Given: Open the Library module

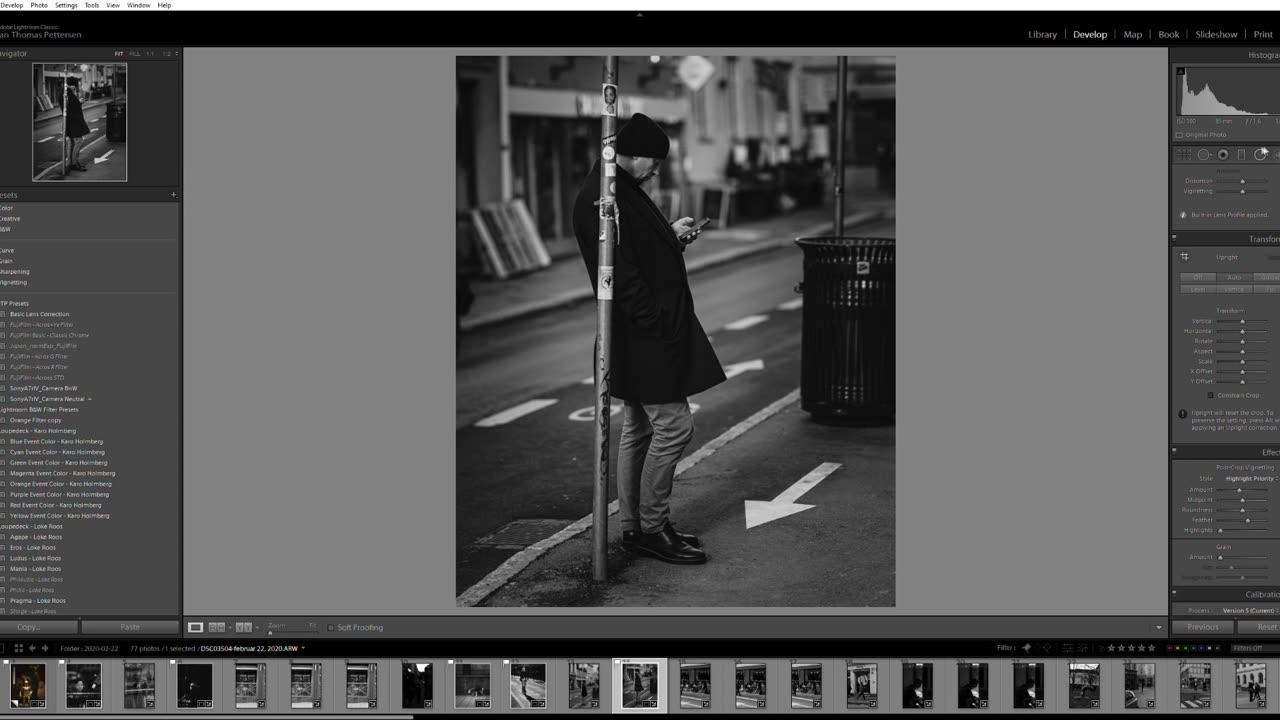Looking at the screenshot, I should pyautogui.click(x=1042, y=34).
